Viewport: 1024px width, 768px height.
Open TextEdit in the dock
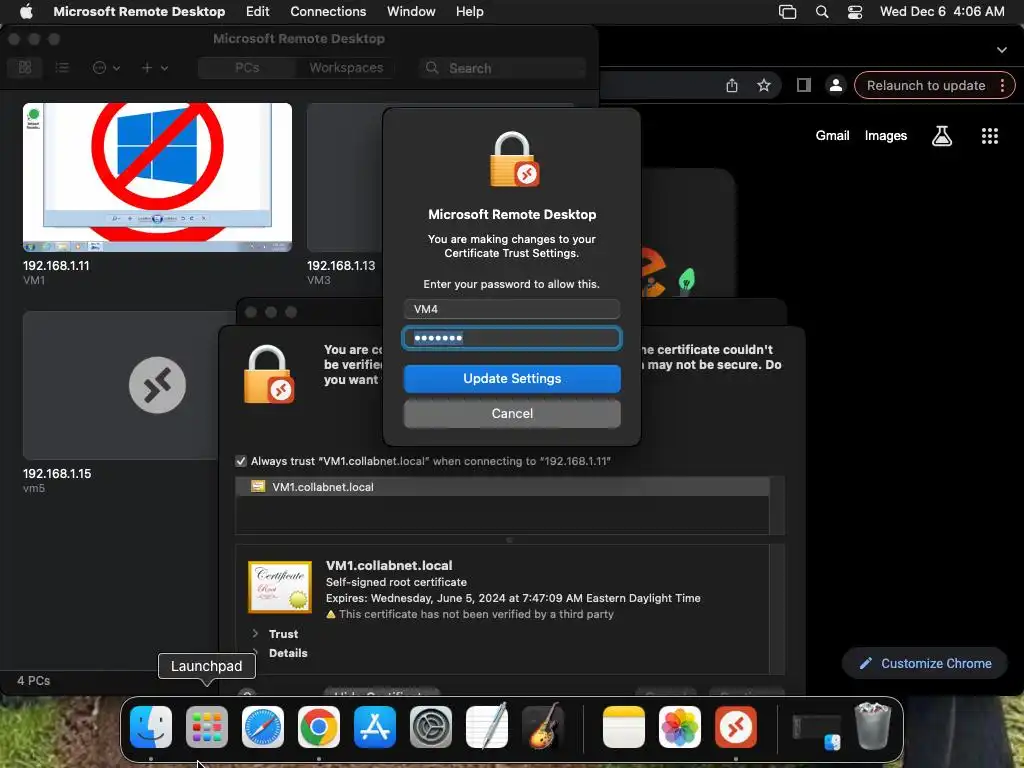pos(487,726)
